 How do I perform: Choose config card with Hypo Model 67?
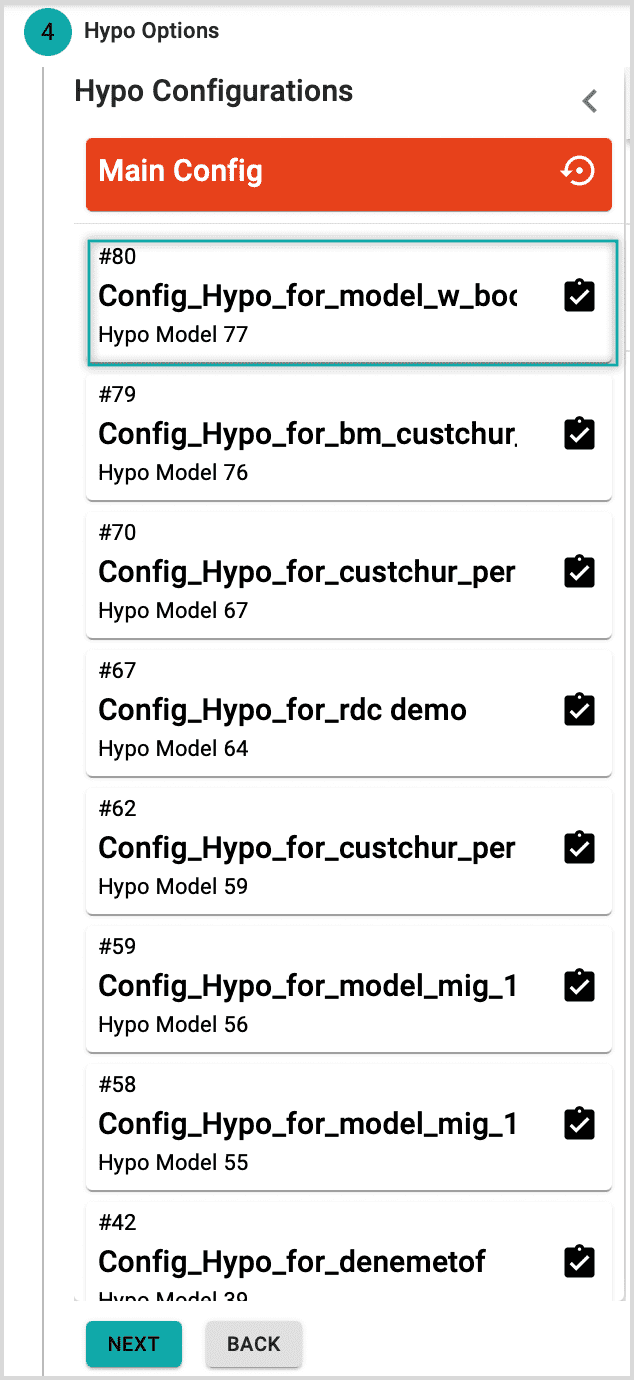pyautogui.click(x=349, y=575)
